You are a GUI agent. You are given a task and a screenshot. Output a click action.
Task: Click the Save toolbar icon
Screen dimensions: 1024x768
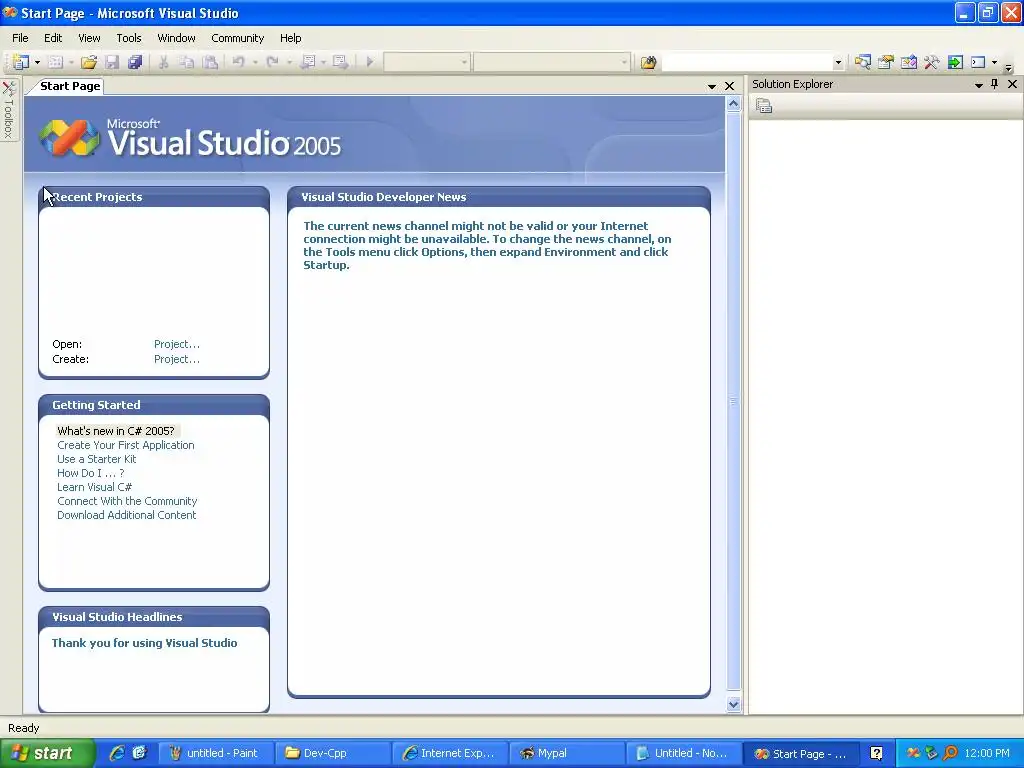[x=112, y=62]
